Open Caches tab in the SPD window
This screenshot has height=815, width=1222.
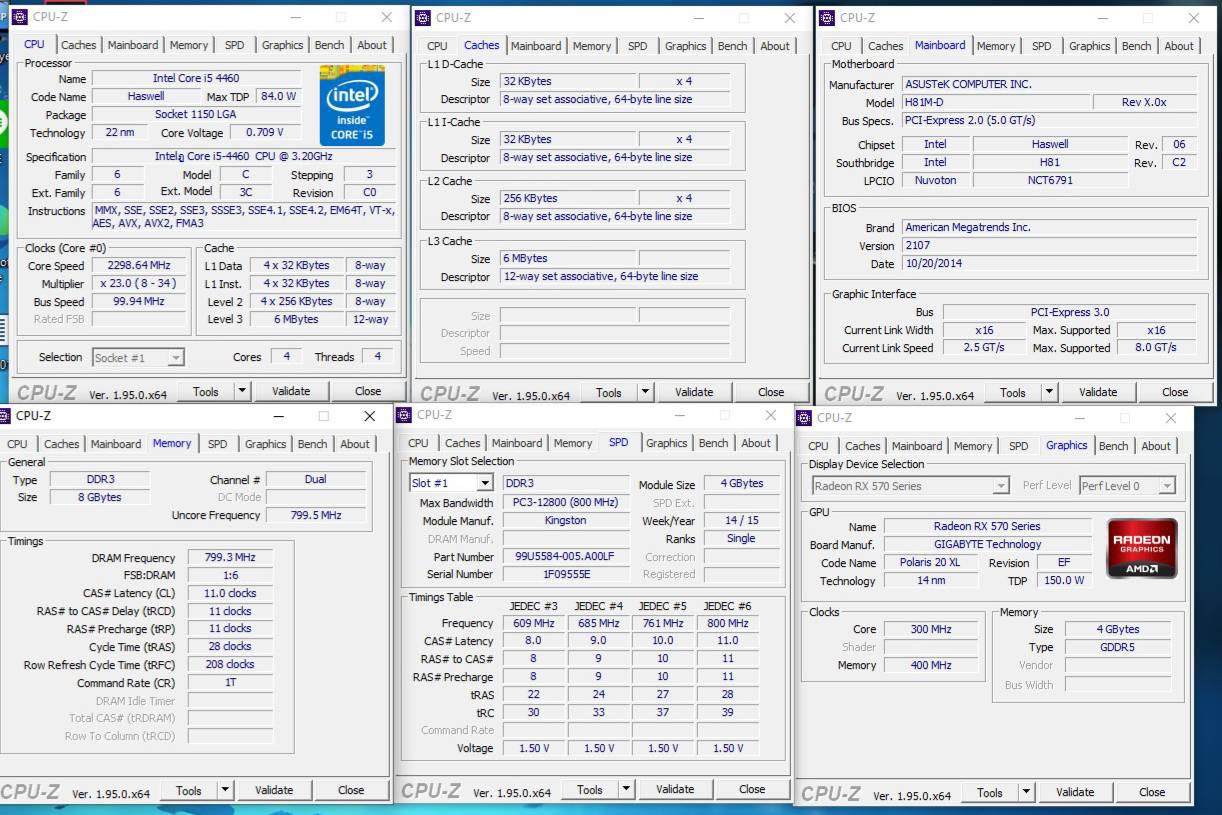pyautogui.click(x=462, y=443)
